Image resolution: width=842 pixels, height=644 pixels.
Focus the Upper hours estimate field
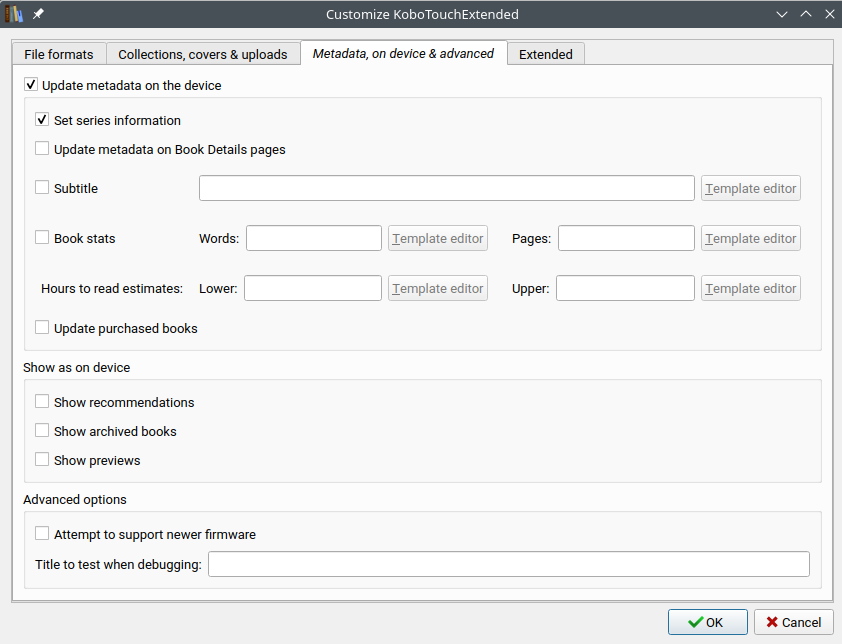[x=625, y=288]
